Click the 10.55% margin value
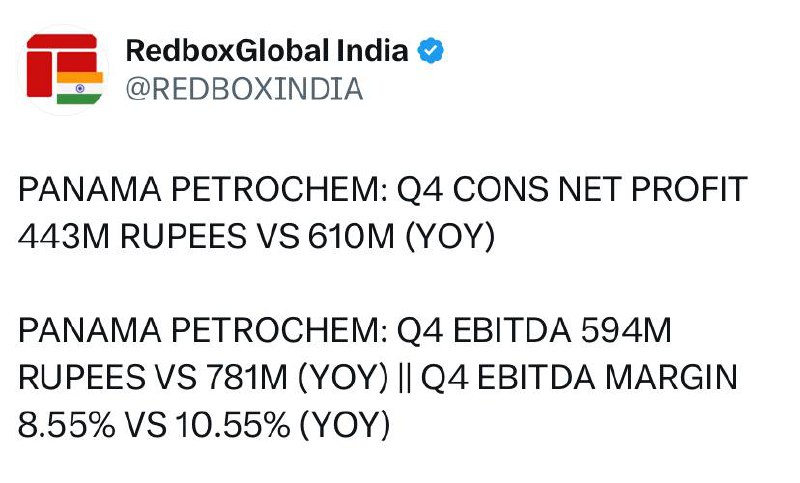800x483 pixels. pos(233,425)
